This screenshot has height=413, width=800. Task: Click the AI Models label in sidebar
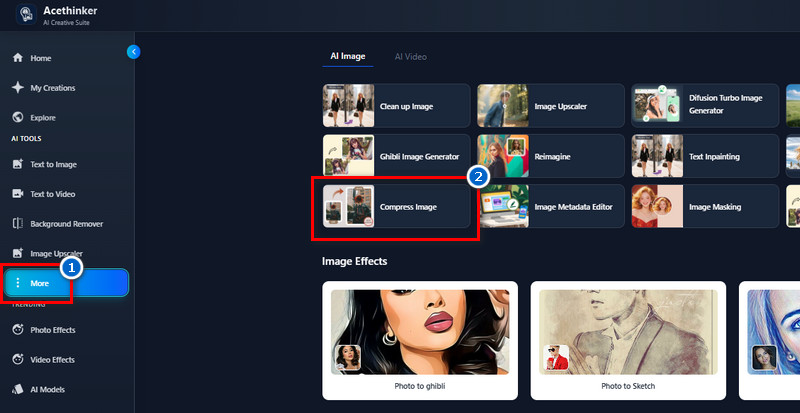click(47, 389)
